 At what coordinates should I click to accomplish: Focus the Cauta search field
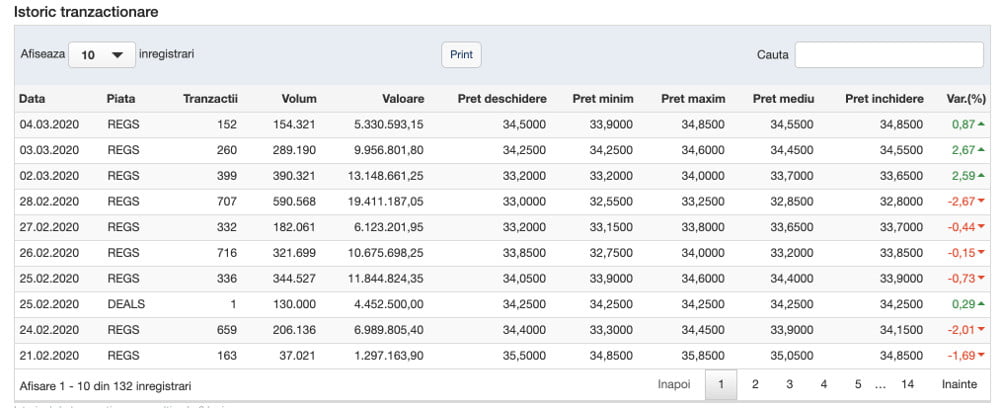click(x=888, y=55)
